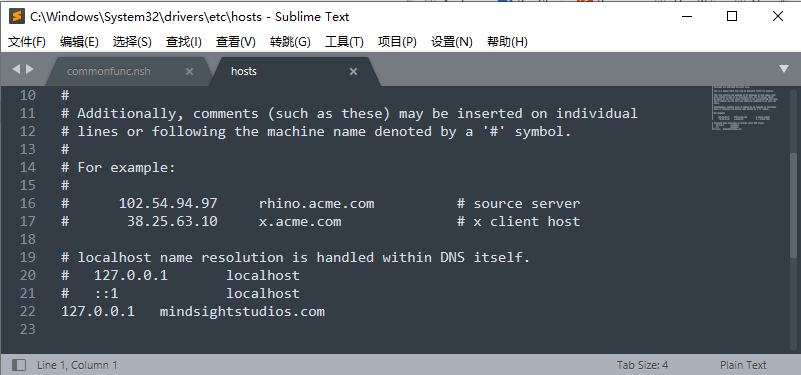Click localhost on line 20
Screen dimensions: 801x375
click(263, 275)
